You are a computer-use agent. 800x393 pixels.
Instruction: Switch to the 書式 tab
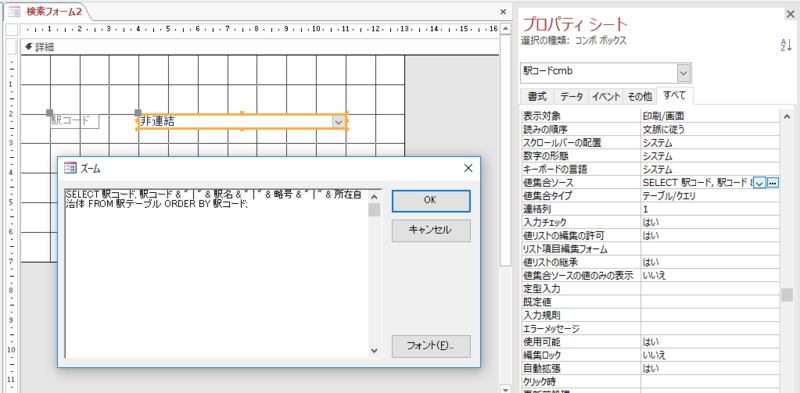pyautogui.click(x=537, y=96)
